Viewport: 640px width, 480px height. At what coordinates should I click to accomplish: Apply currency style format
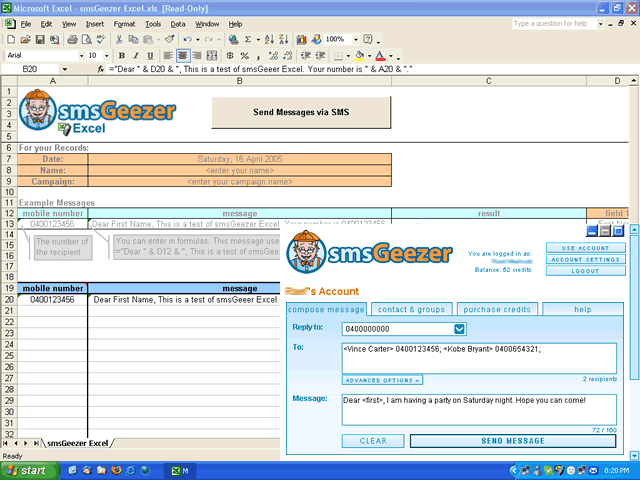[x=230, y=56]
